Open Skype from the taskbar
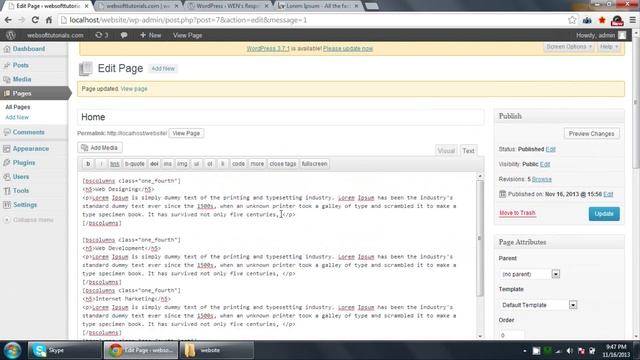The height and width of the screenshot is (360, 640). 64,350
